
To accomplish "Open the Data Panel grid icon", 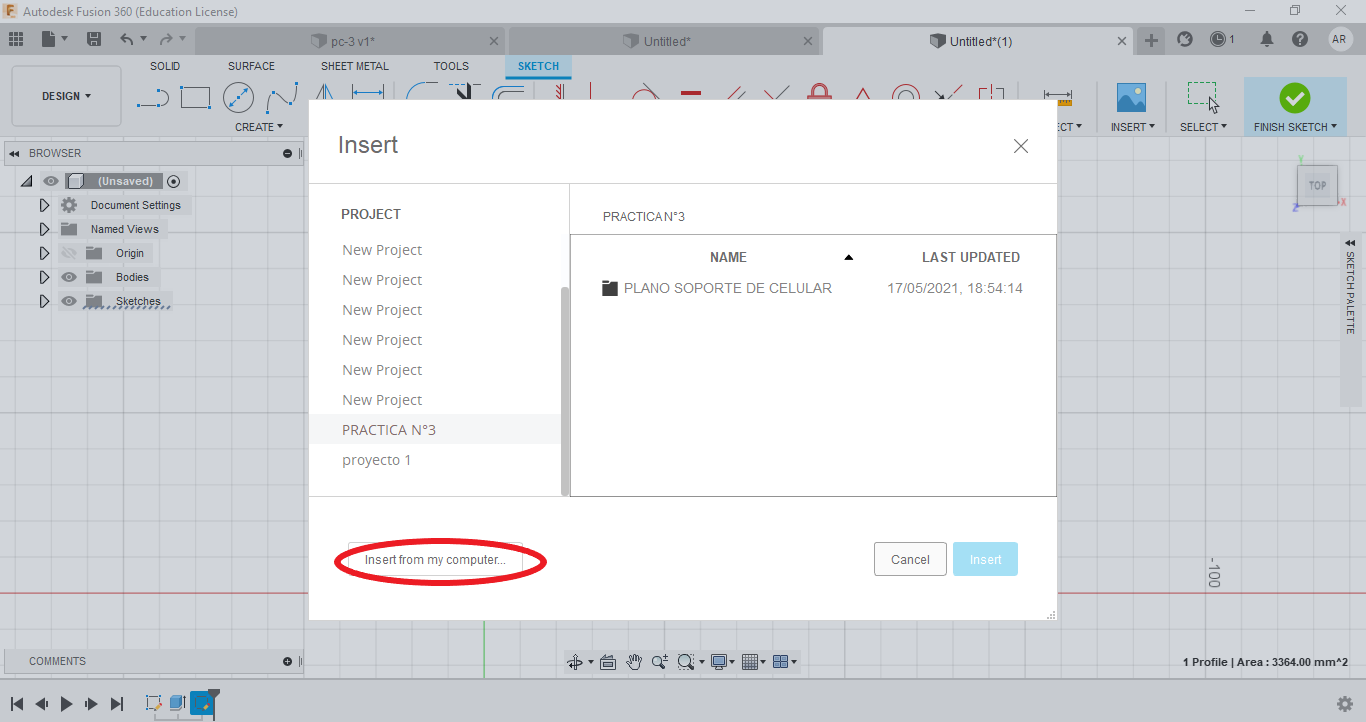I will (x=16, y=39).
